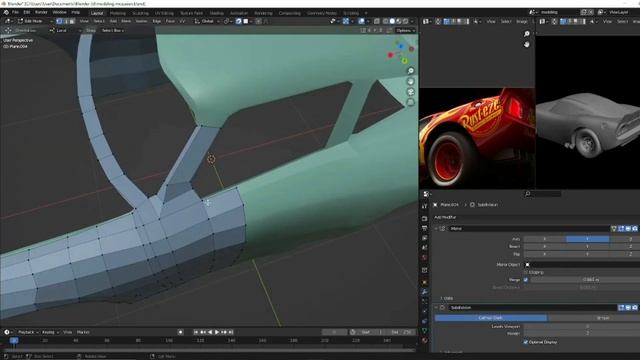This screenshot has height=360, width=640.
Task: Click the viewport zoom magnifier icon
Action: click(411, 71)
